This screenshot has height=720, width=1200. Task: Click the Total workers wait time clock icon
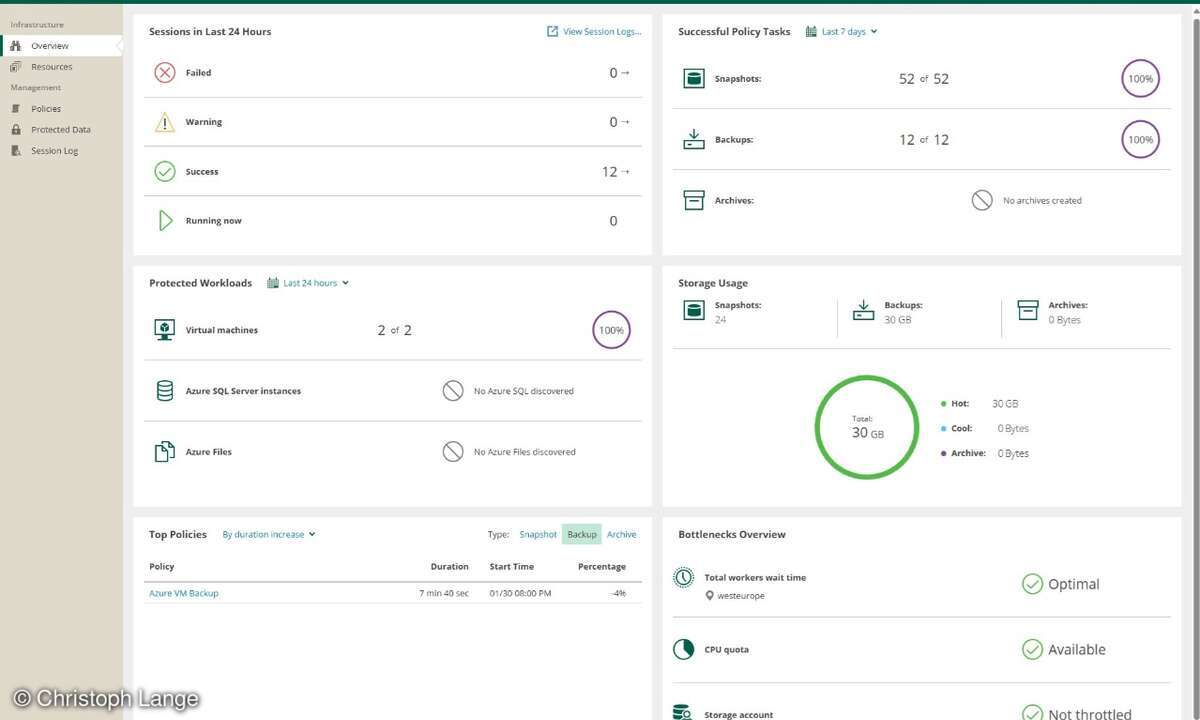(x=683, y=578)
